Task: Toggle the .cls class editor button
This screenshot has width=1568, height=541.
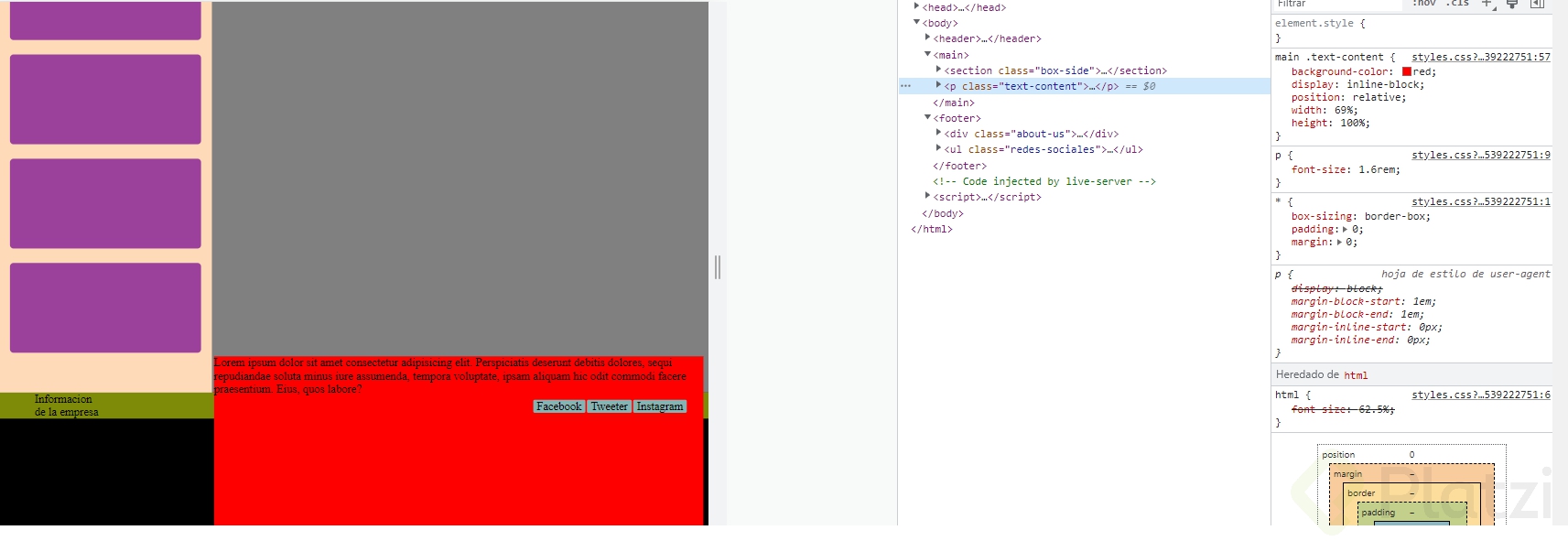Action: pyautogui.click(x=1457, y=4)
